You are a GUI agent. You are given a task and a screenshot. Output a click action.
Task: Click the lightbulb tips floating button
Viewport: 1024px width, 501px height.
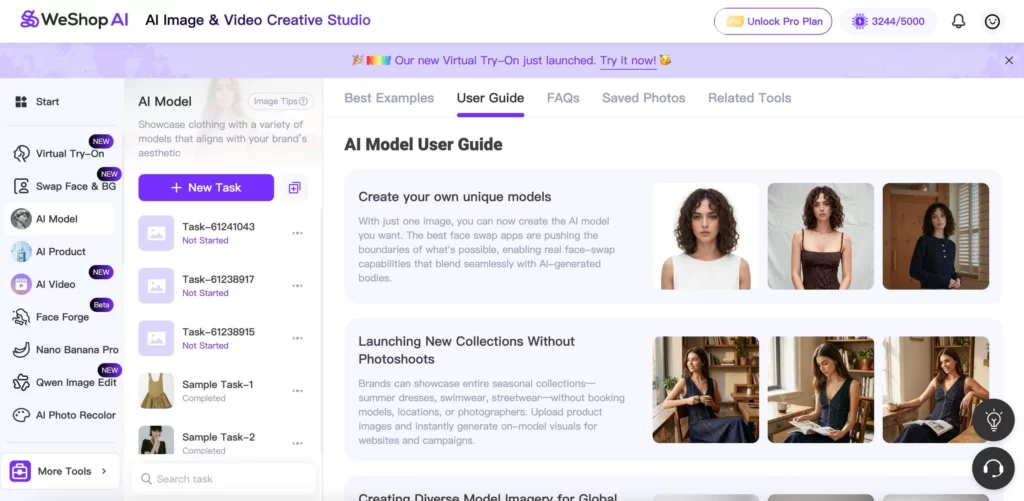[993, 420]
